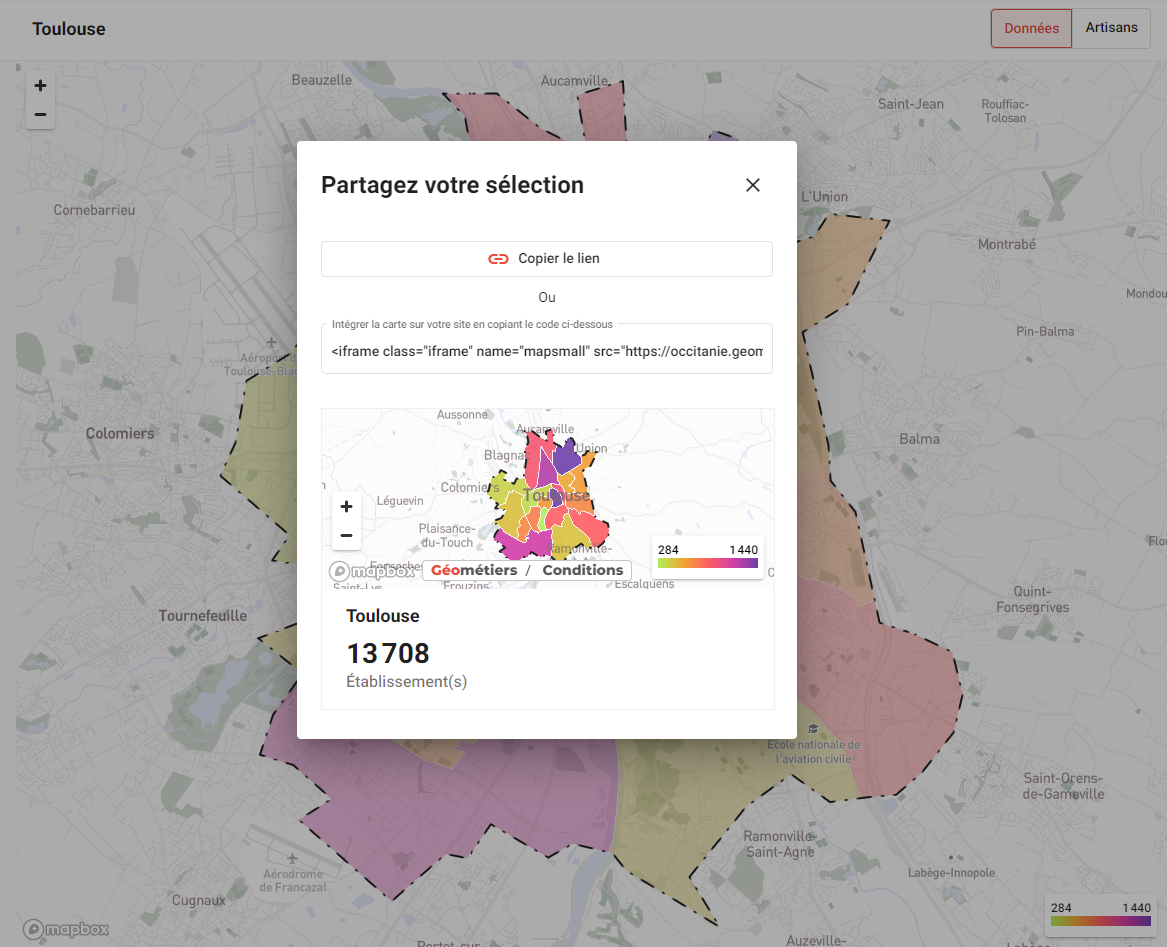Click the main map legend gradient bar
The image size is (1167, 947).
point(1101,921)
